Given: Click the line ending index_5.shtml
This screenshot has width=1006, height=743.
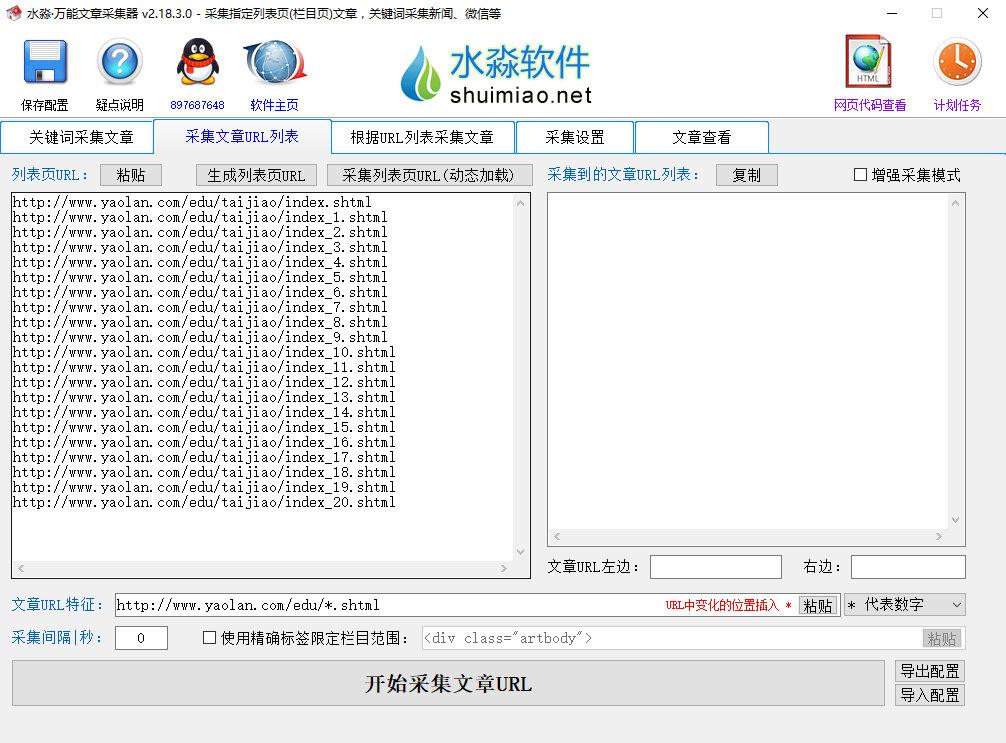Looking at the screenshot, I should [x=200, y=277].
